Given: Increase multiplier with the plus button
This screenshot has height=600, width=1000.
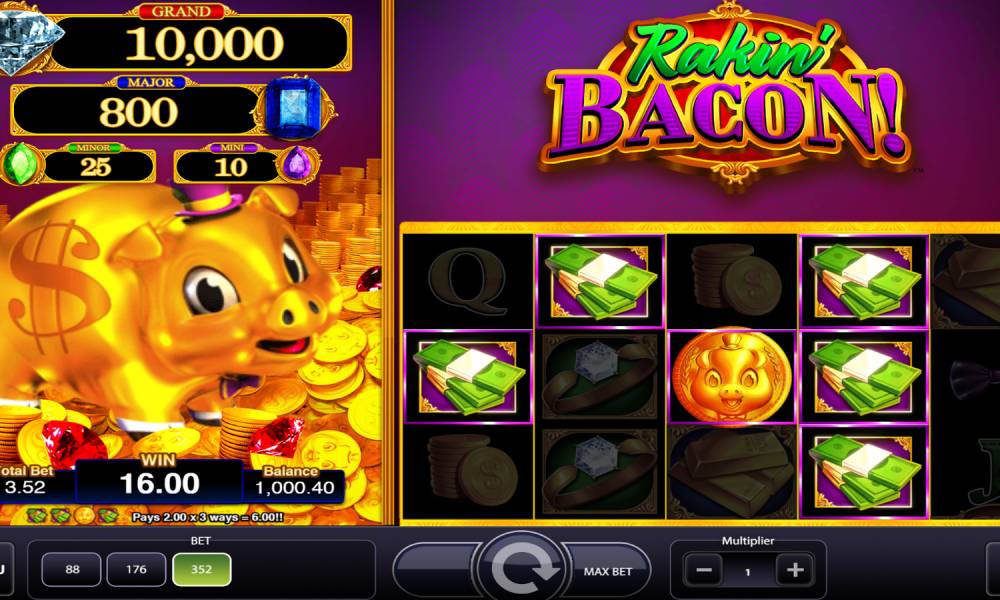Looking at the screenshot, I should 795,569.
